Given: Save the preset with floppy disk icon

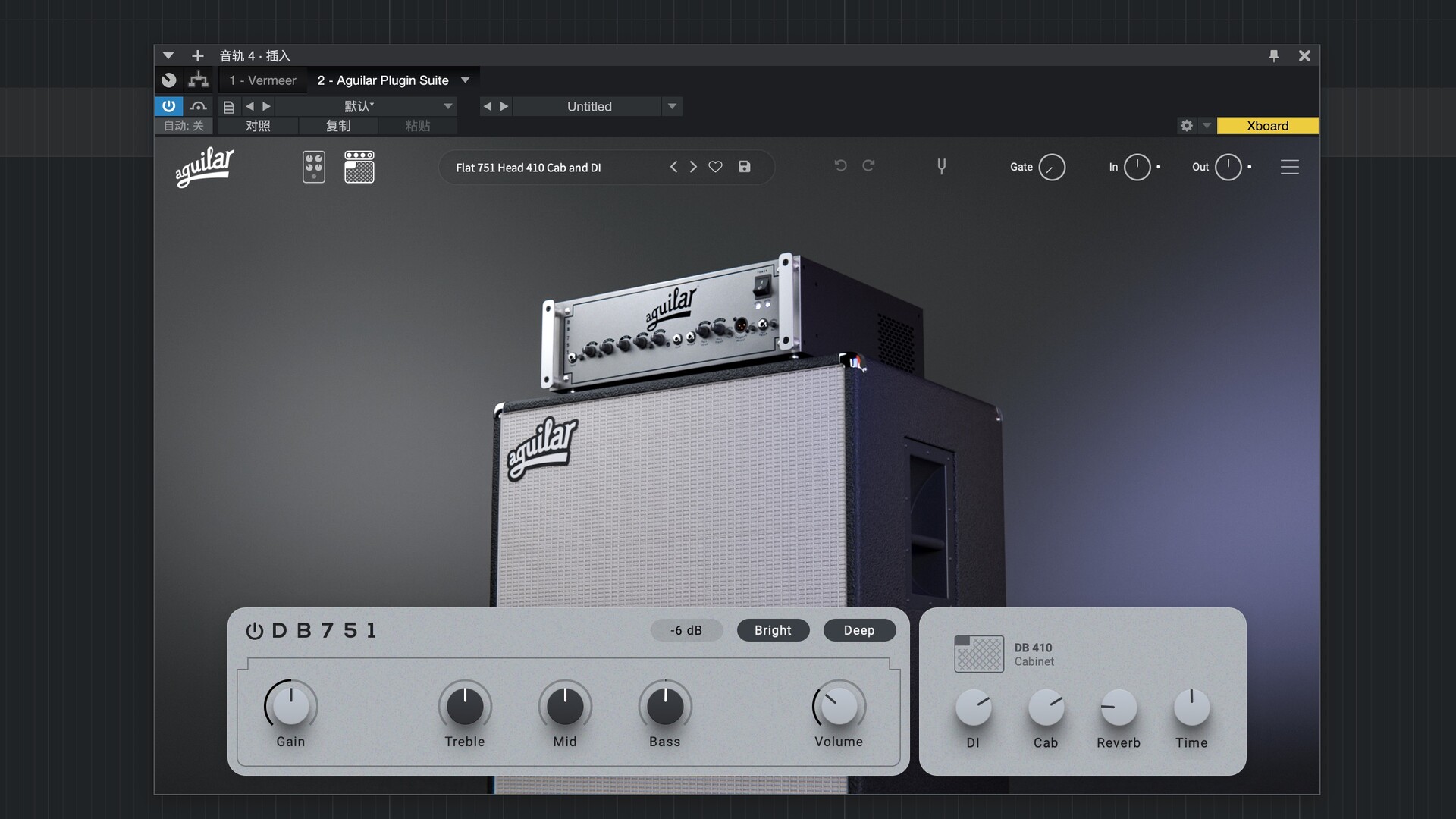Looking at the screenshot, I should [744, 167].
